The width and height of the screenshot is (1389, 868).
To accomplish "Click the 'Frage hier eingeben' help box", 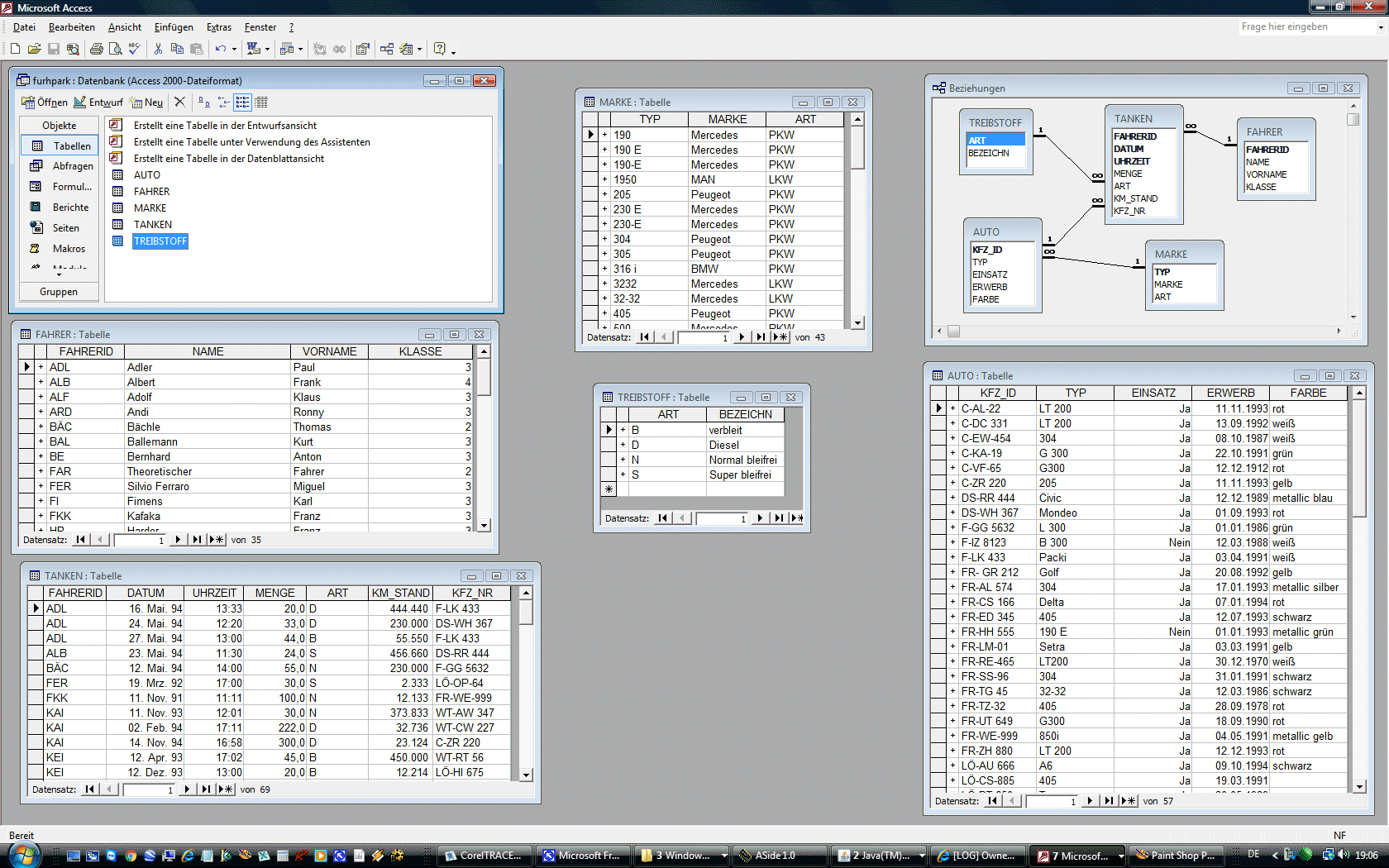I will coord(1306,26).
